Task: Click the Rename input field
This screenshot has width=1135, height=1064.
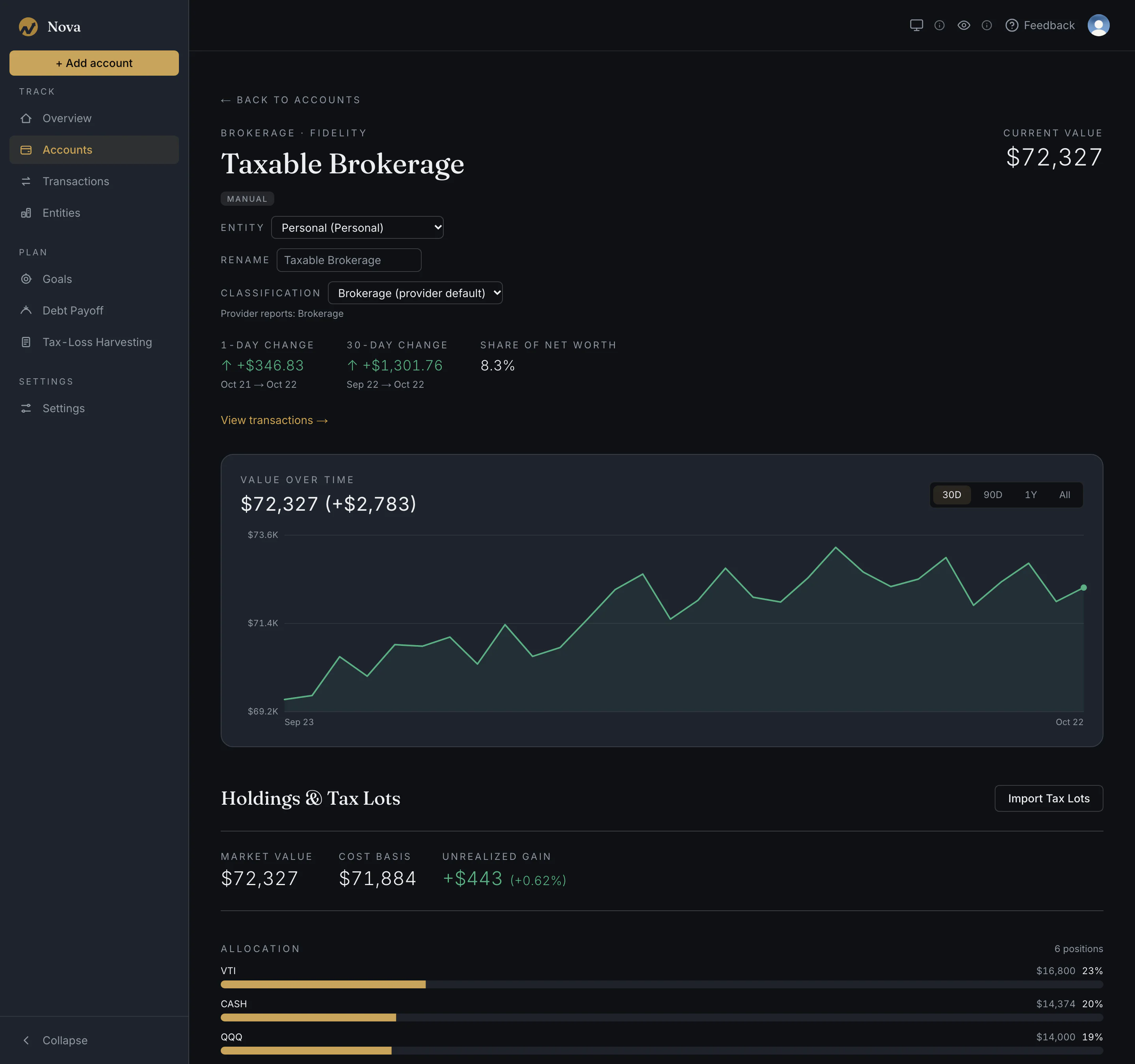Action: [x=349, y=260]
